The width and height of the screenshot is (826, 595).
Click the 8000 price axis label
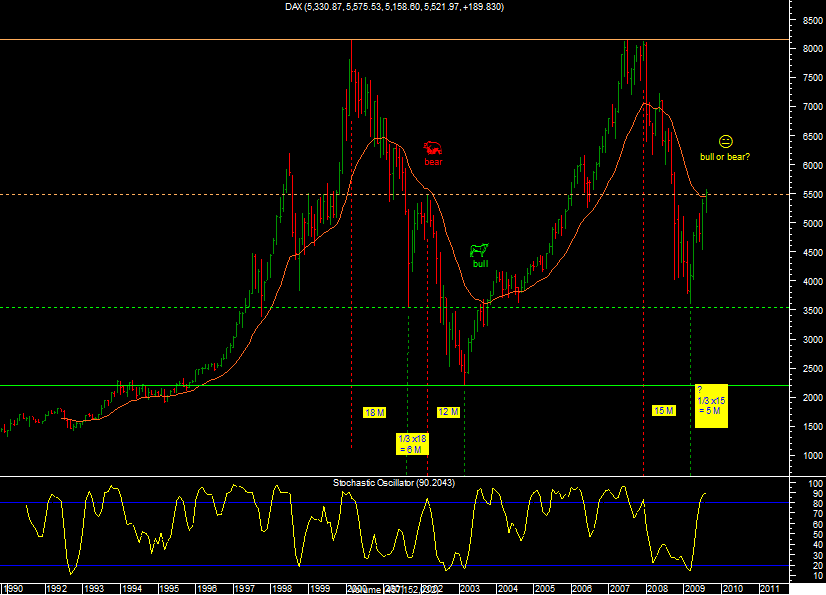click(x=813, y=48)
